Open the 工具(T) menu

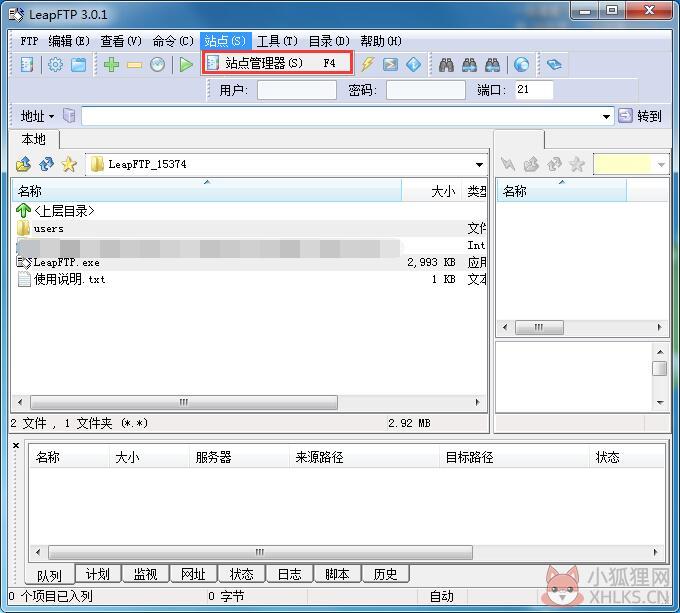[x=277, y=41]
